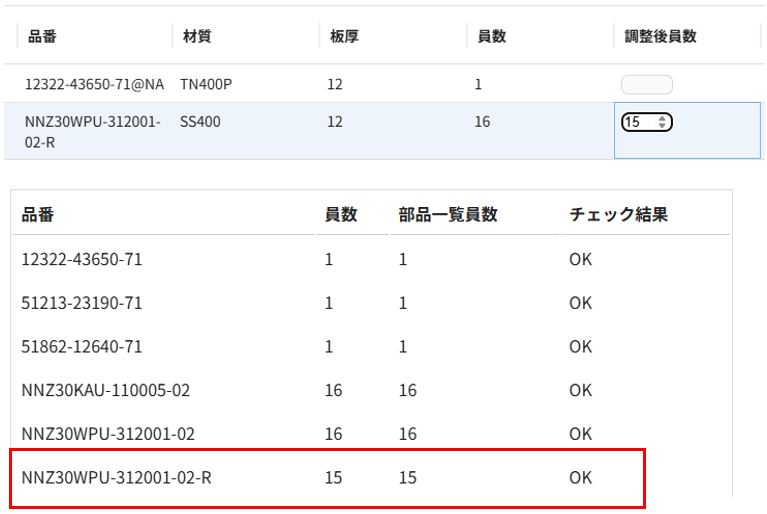Select the 51862-12640-71 row in check table
This screenshot has width=767, height=514.
[x=371, y=346]
